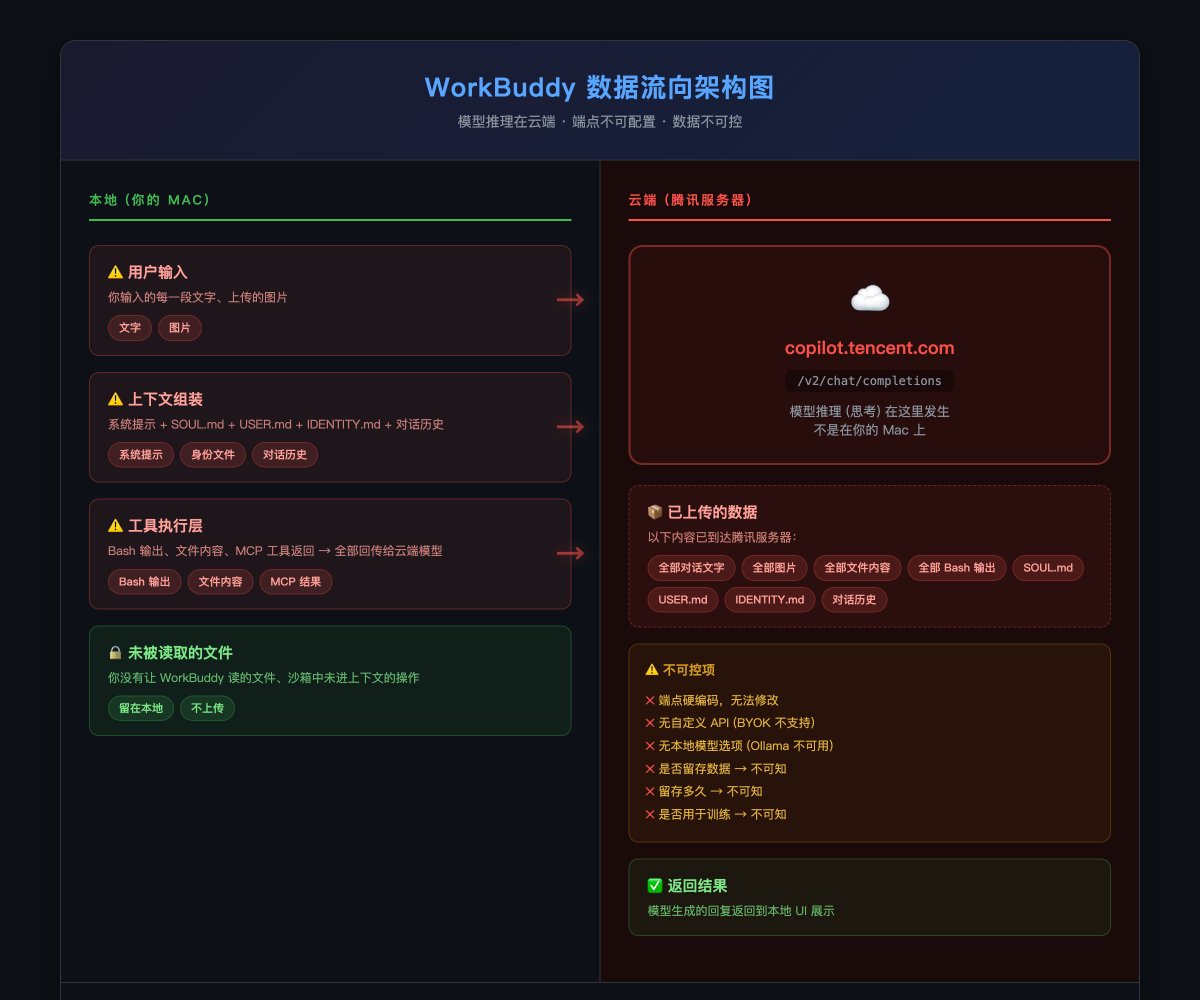Select the 对话历史 tag under 已上传的数据
The width and height of the screenshot is (1200, 1000).
pyautogui.click(x=854, y=600)
